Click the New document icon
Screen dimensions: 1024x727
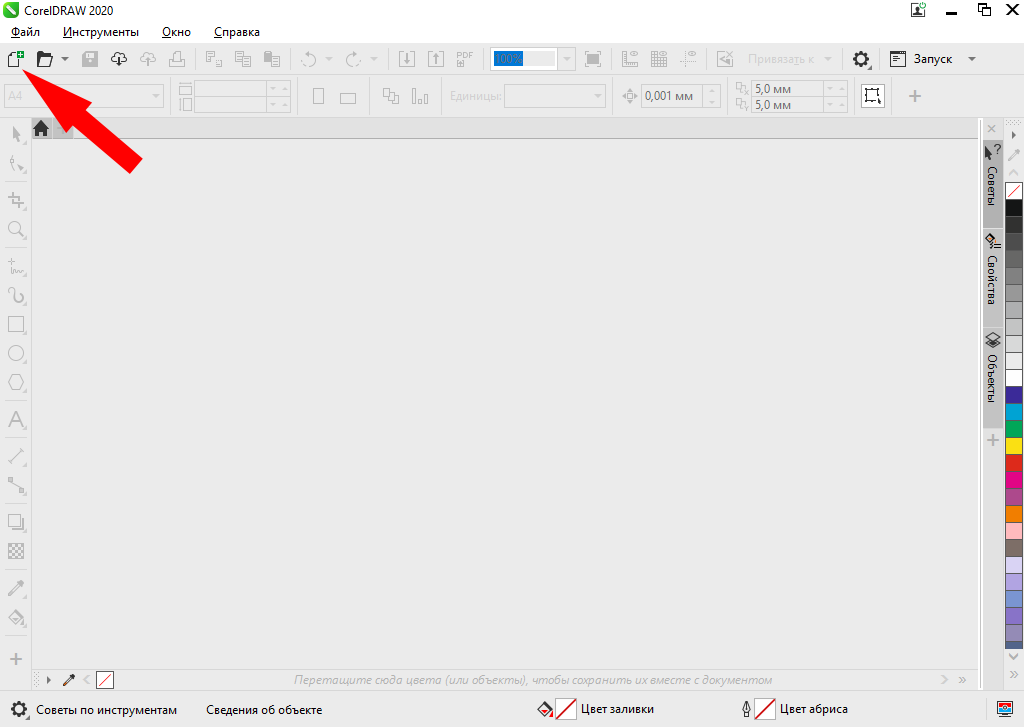tap(15, 59)
